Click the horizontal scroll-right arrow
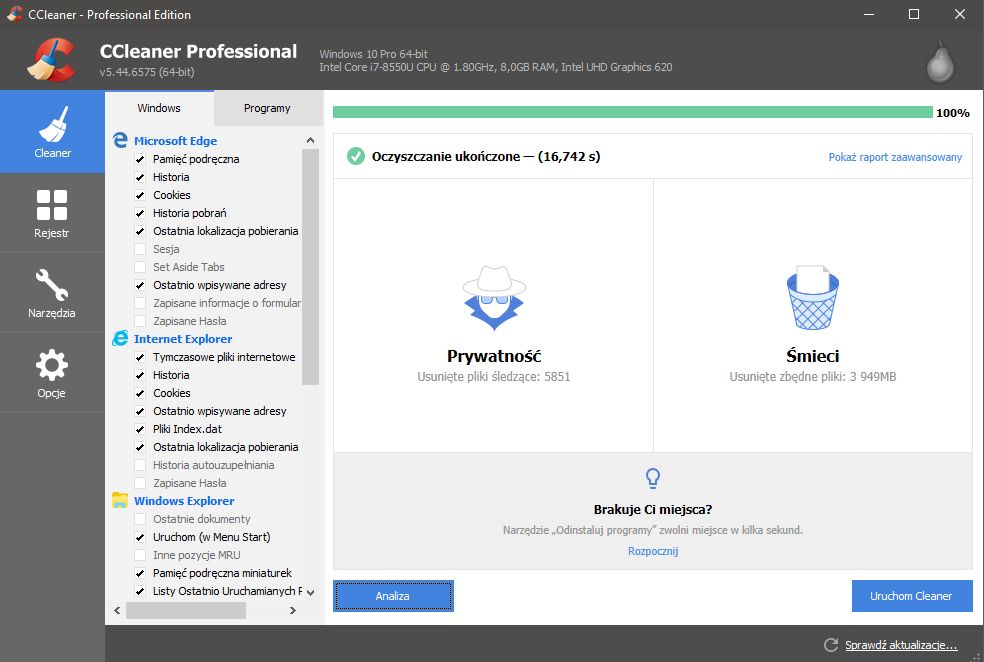This screenshot has width=984, height=662. tap(292, 610)
